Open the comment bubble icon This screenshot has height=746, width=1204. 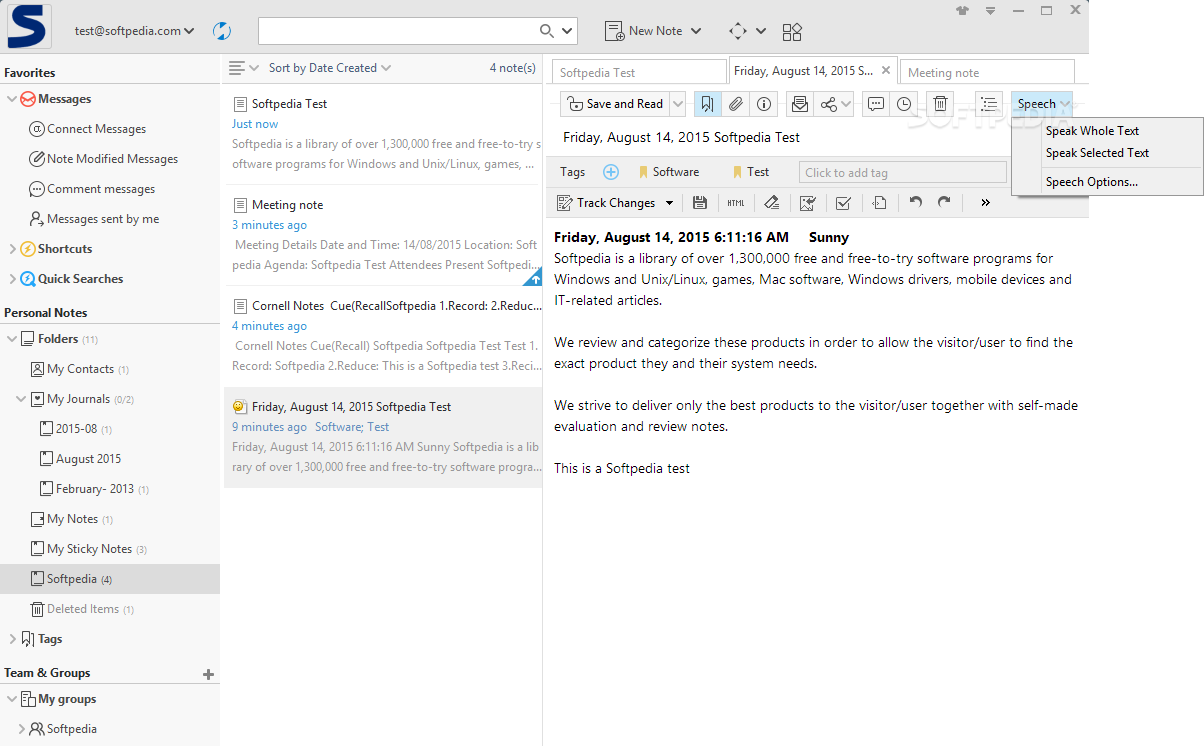point(876,104)
